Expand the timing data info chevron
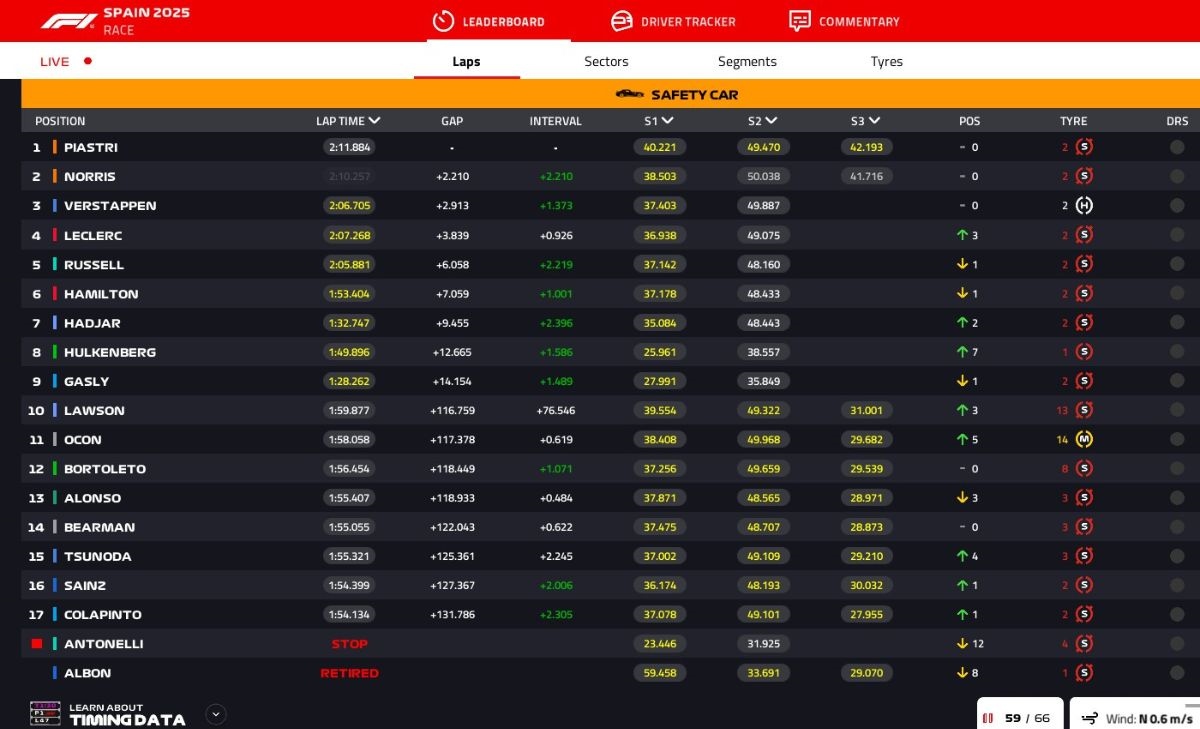Image resolution: width=1200 pixels, height=729 pixels. click(216, 714)
